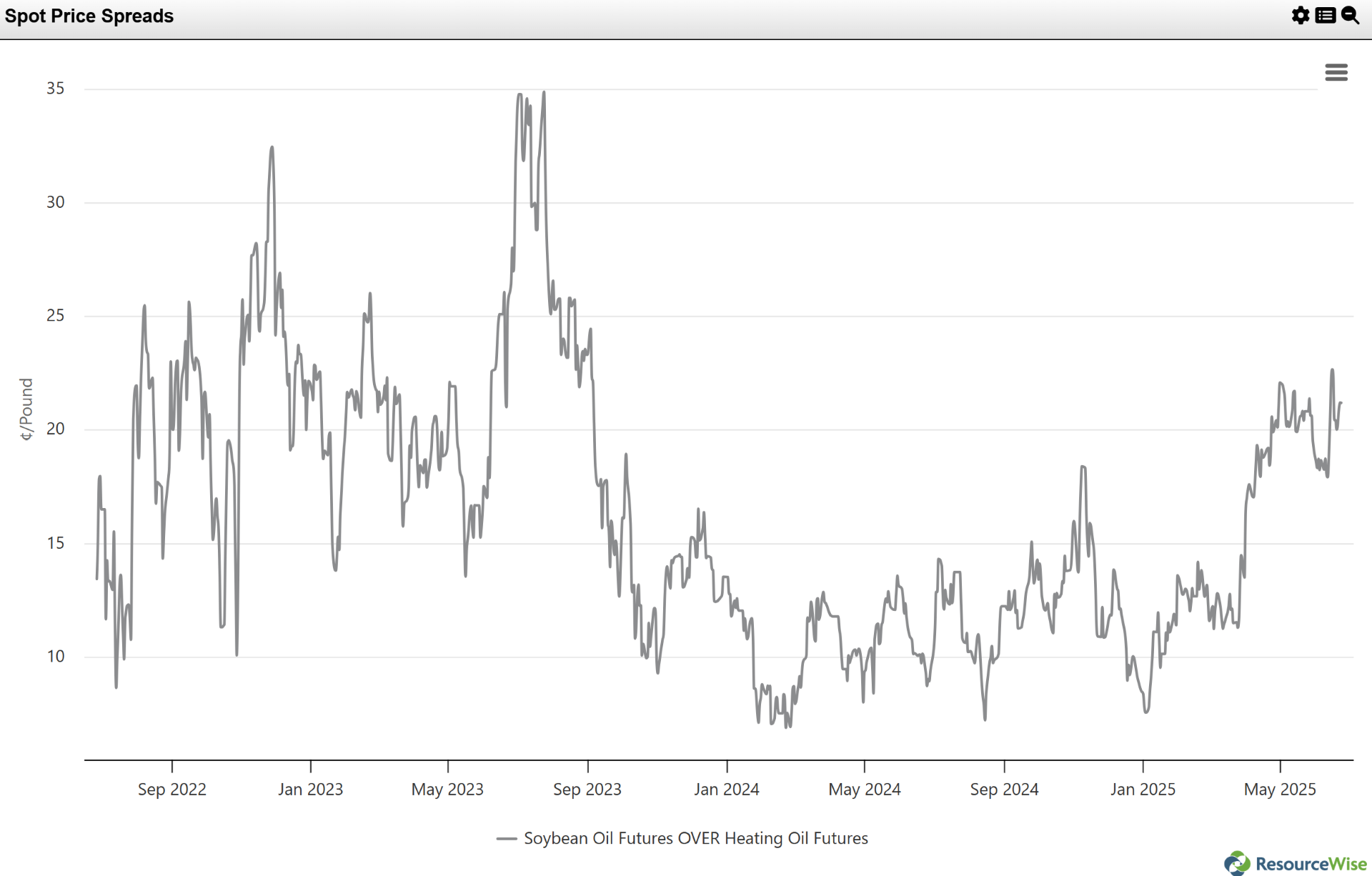The width and height of the screenshot is (1372, 876).
Task: Click the May 2024 axis label
Action: (x=865, y=790)
